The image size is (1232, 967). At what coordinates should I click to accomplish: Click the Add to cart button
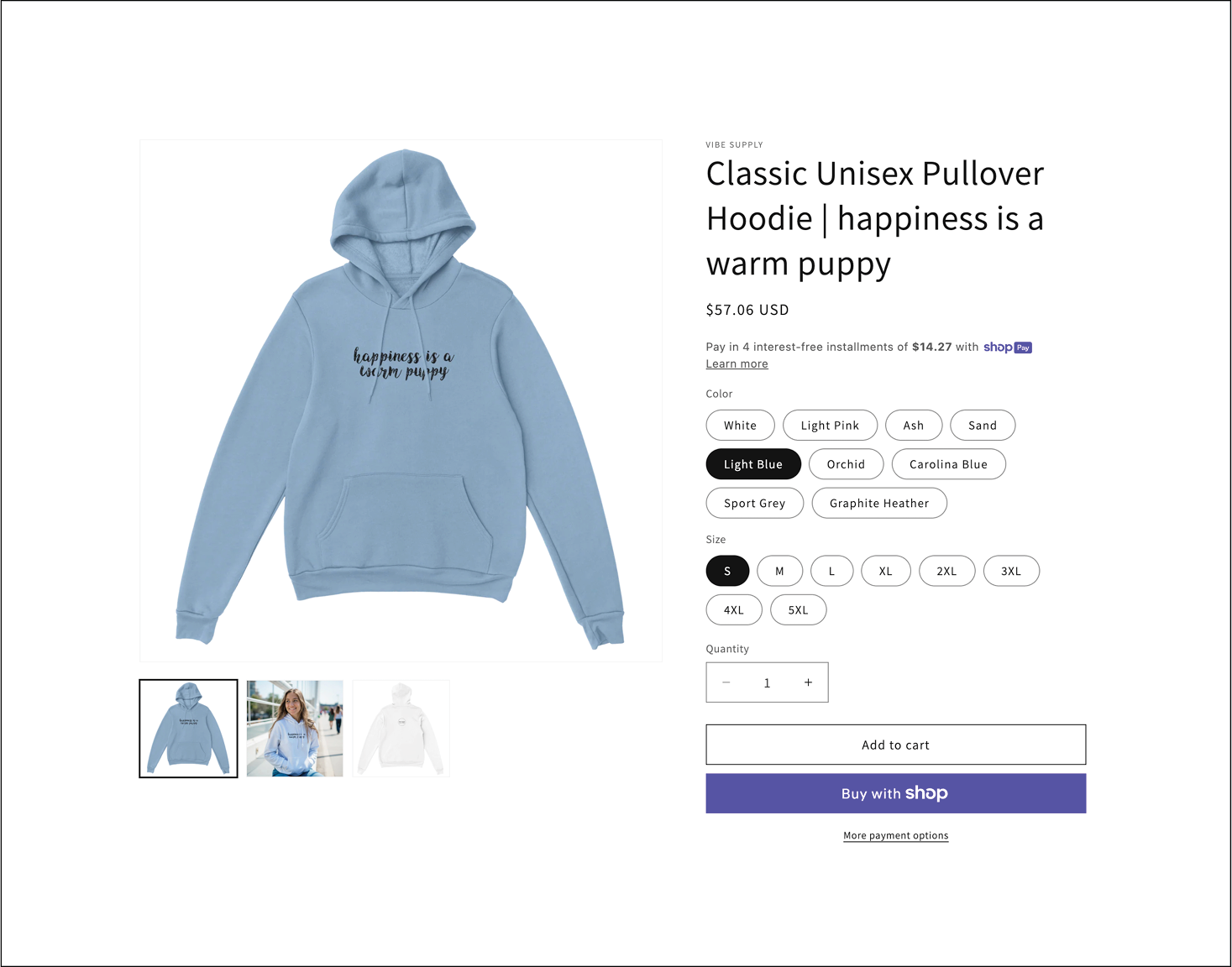point(895,745)
